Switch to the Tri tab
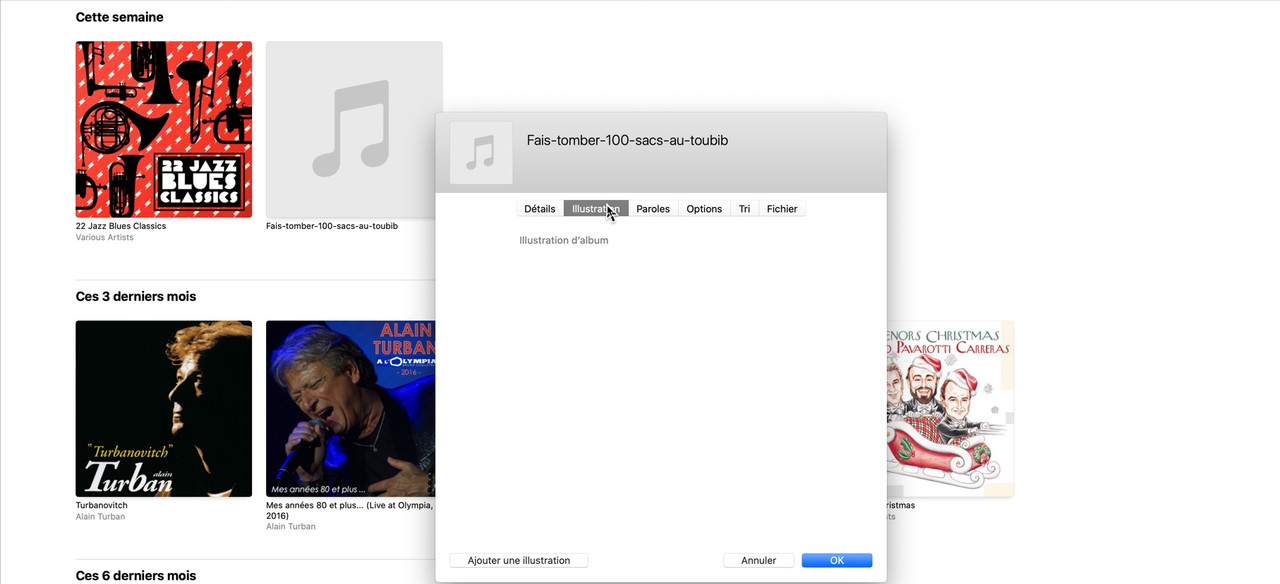 click(745, 209)
